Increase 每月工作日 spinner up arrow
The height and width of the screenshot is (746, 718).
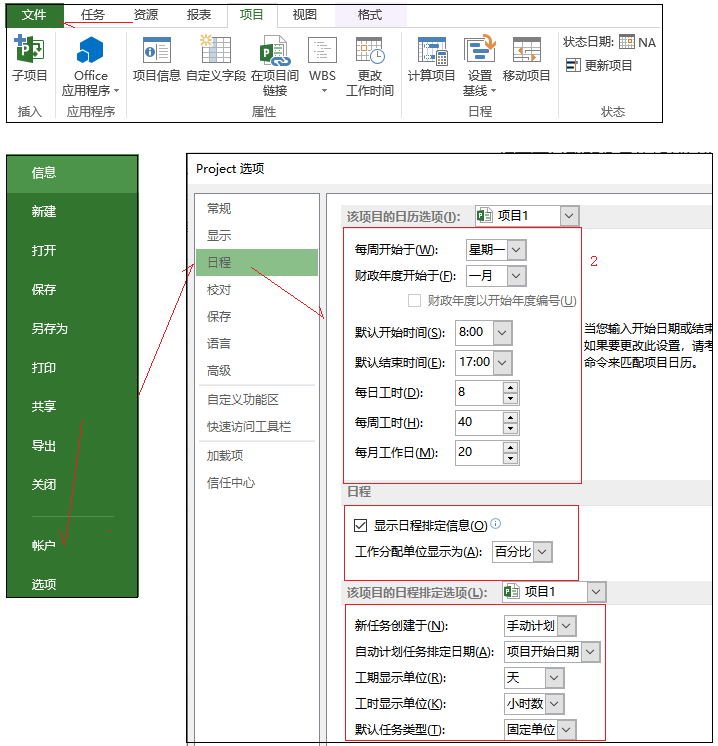click(x=511, y=448)
